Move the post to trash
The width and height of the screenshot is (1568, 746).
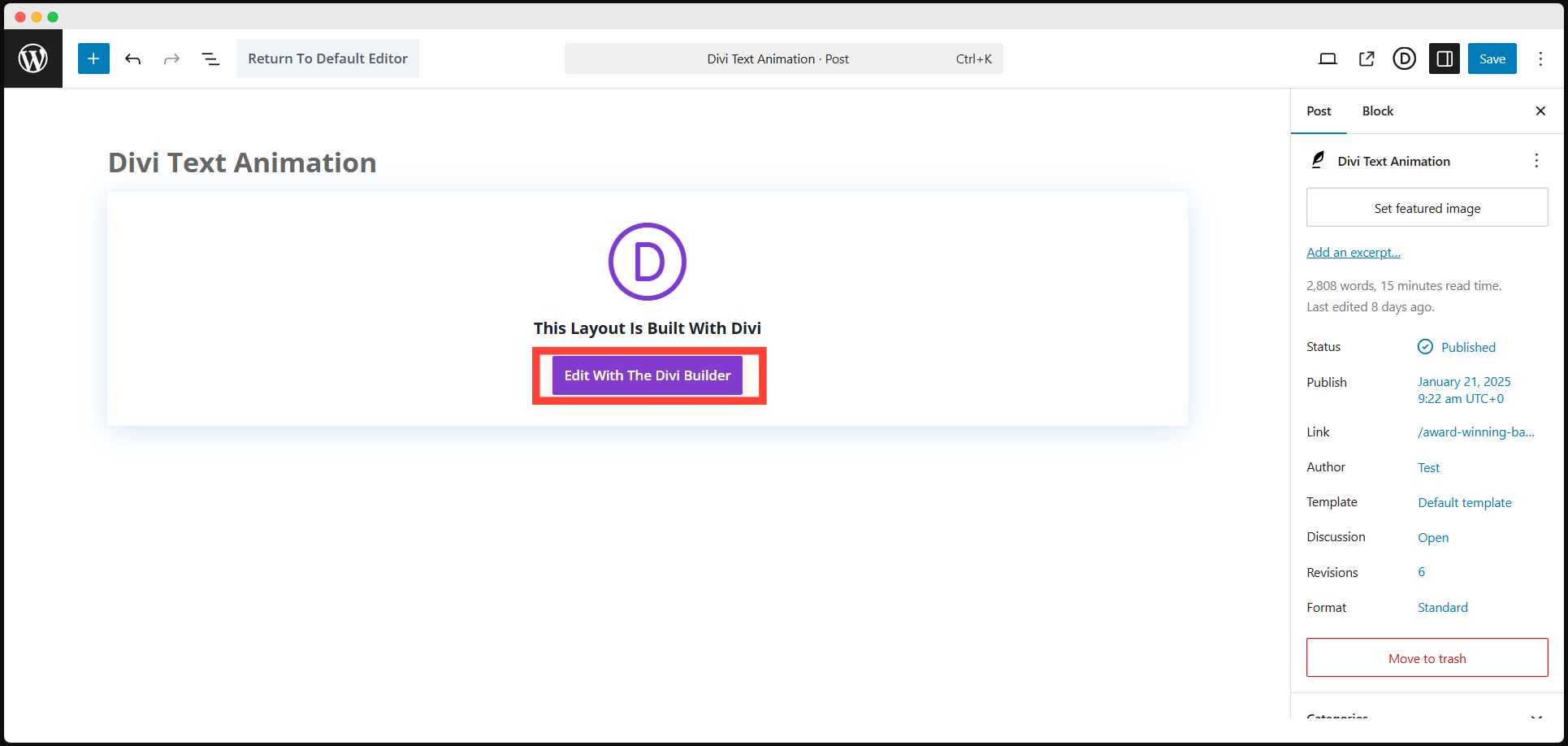(1427, 658)
